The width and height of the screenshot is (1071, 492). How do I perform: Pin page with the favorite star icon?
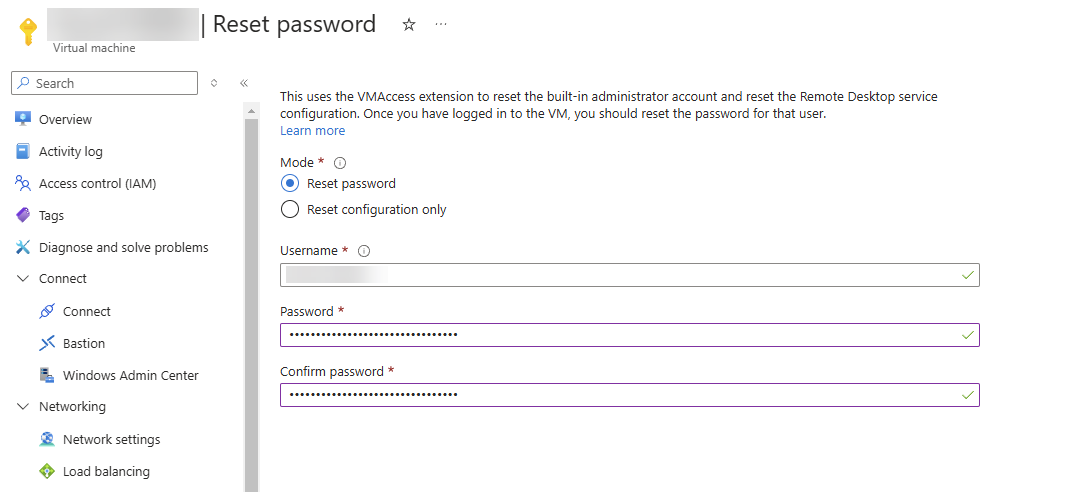point(408,25)
